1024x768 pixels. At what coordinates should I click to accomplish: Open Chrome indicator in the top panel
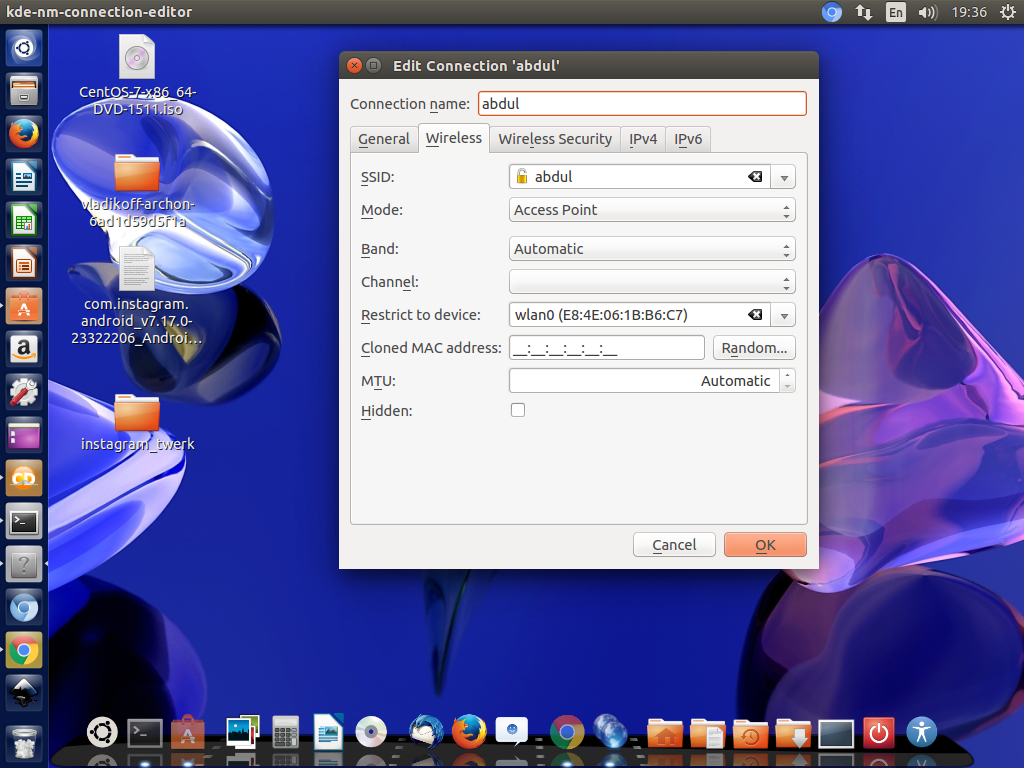coord(831,12)
